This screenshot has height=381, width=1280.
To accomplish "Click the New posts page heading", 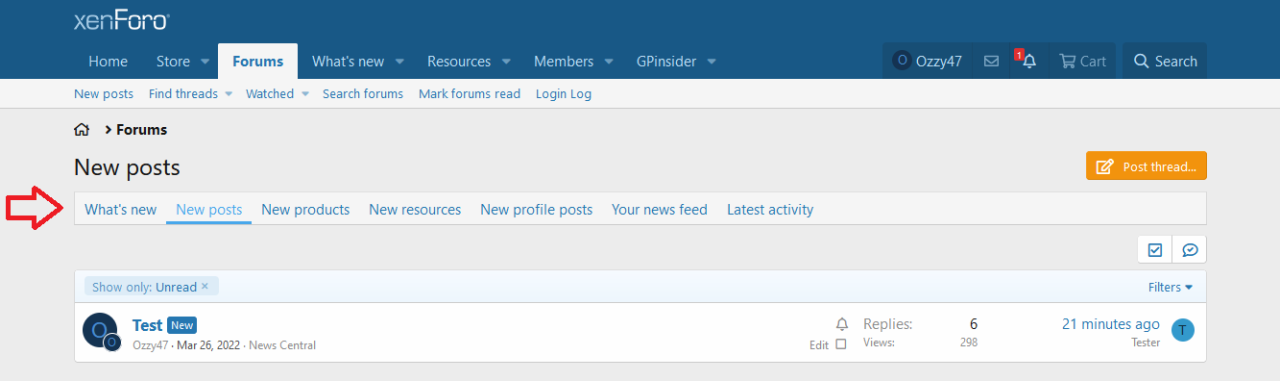I will 127,167.
